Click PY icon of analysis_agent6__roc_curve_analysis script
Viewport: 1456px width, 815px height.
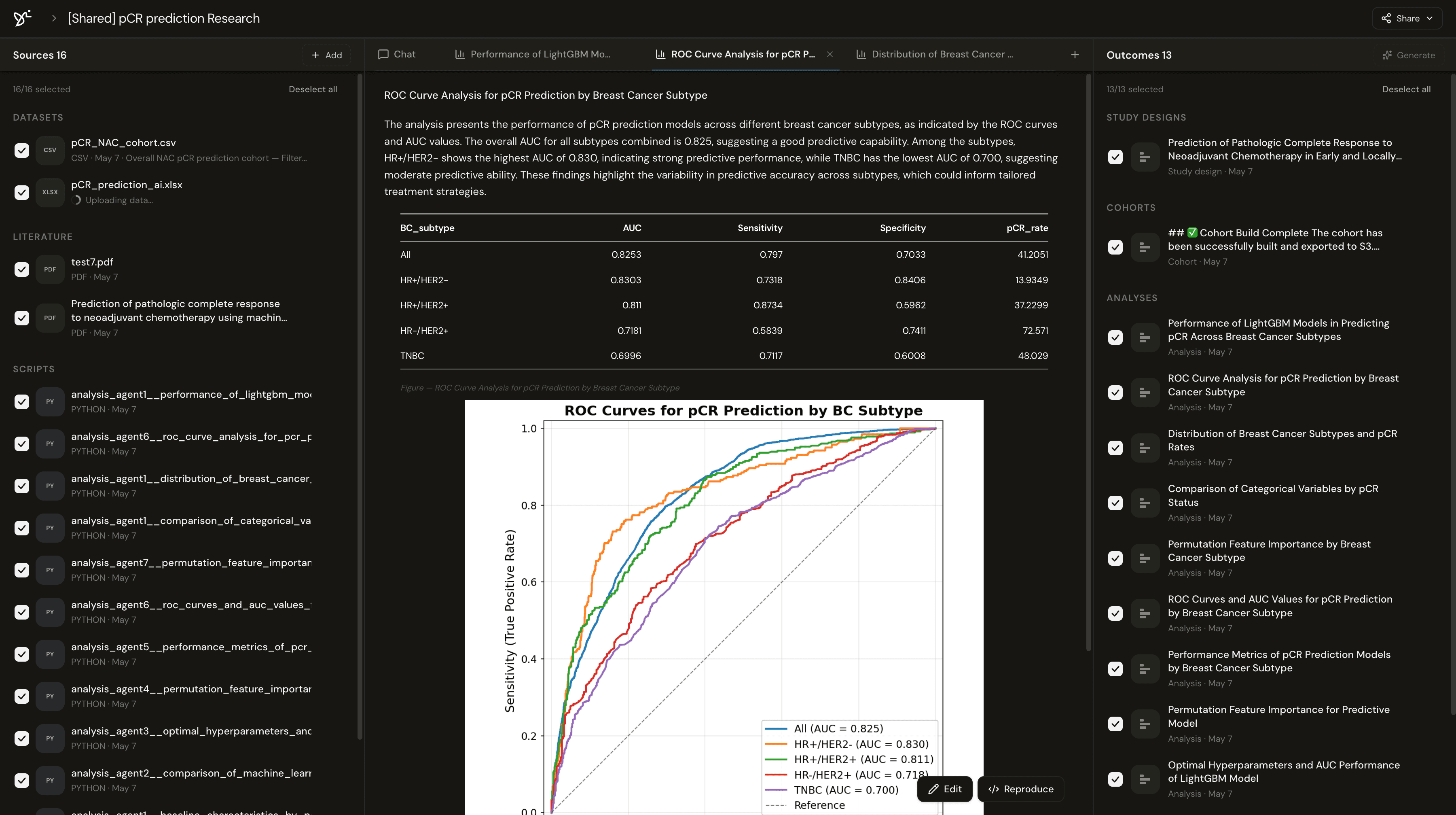[x=50, y=444]
